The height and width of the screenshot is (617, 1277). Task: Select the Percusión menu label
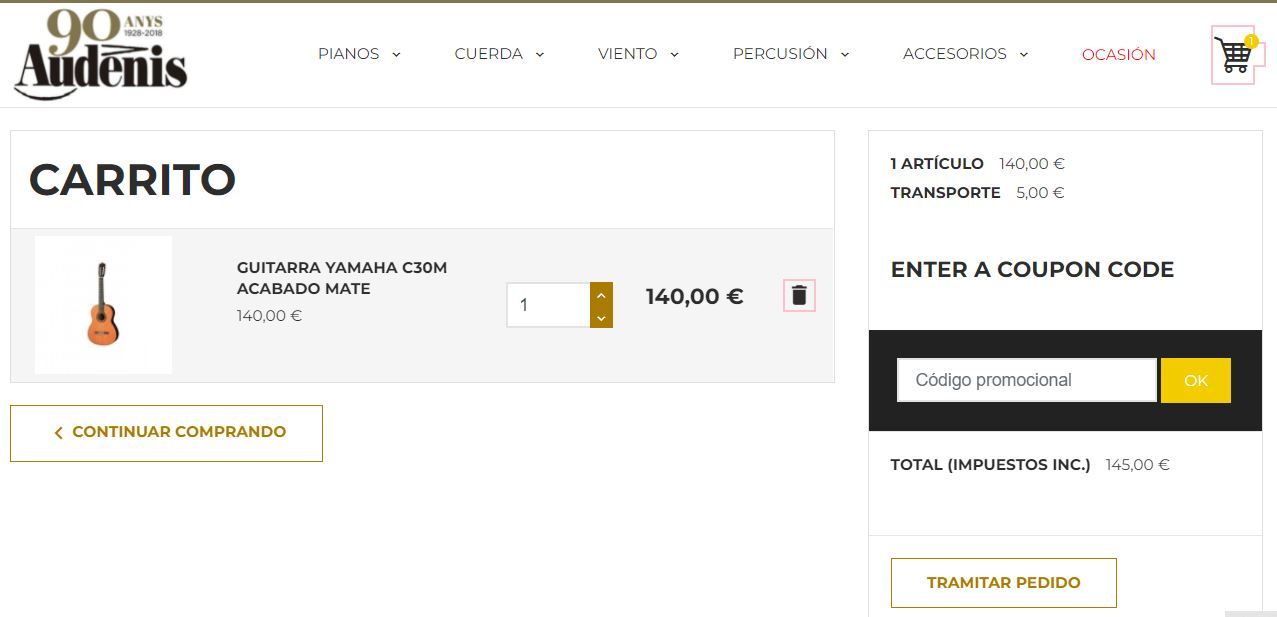(780, 54)
